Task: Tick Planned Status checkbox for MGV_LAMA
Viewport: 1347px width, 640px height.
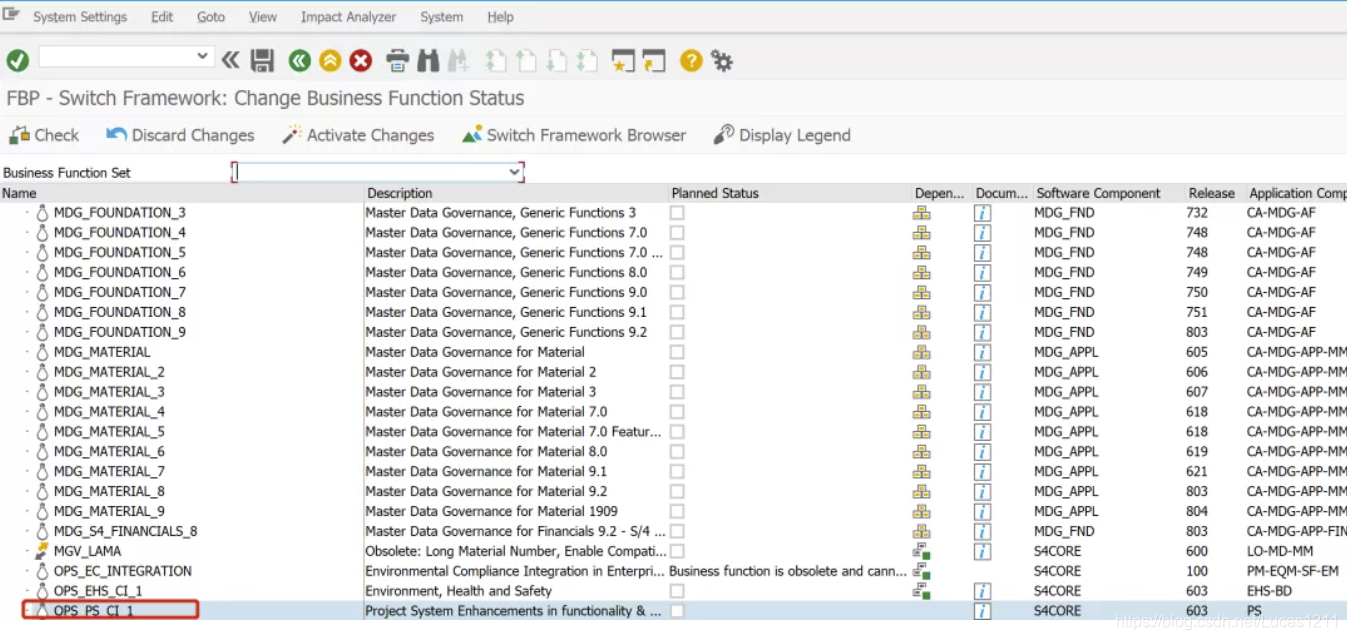Action: click(677, 551)
